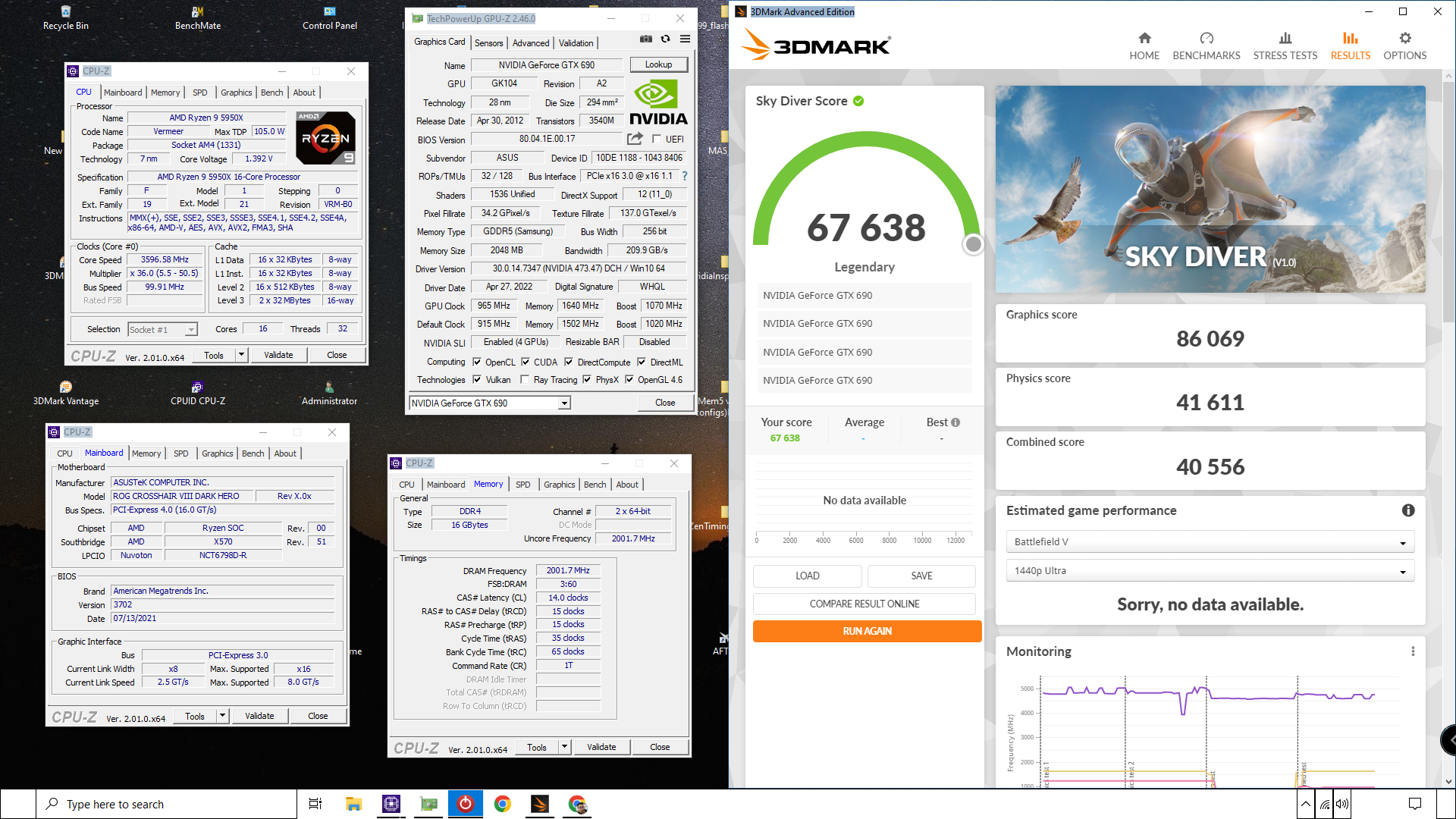This screenshot has width=1456, height=819.
Task: Expand Tools dropdown arrow in CPU tab window
Action: (x=241, y=355)
